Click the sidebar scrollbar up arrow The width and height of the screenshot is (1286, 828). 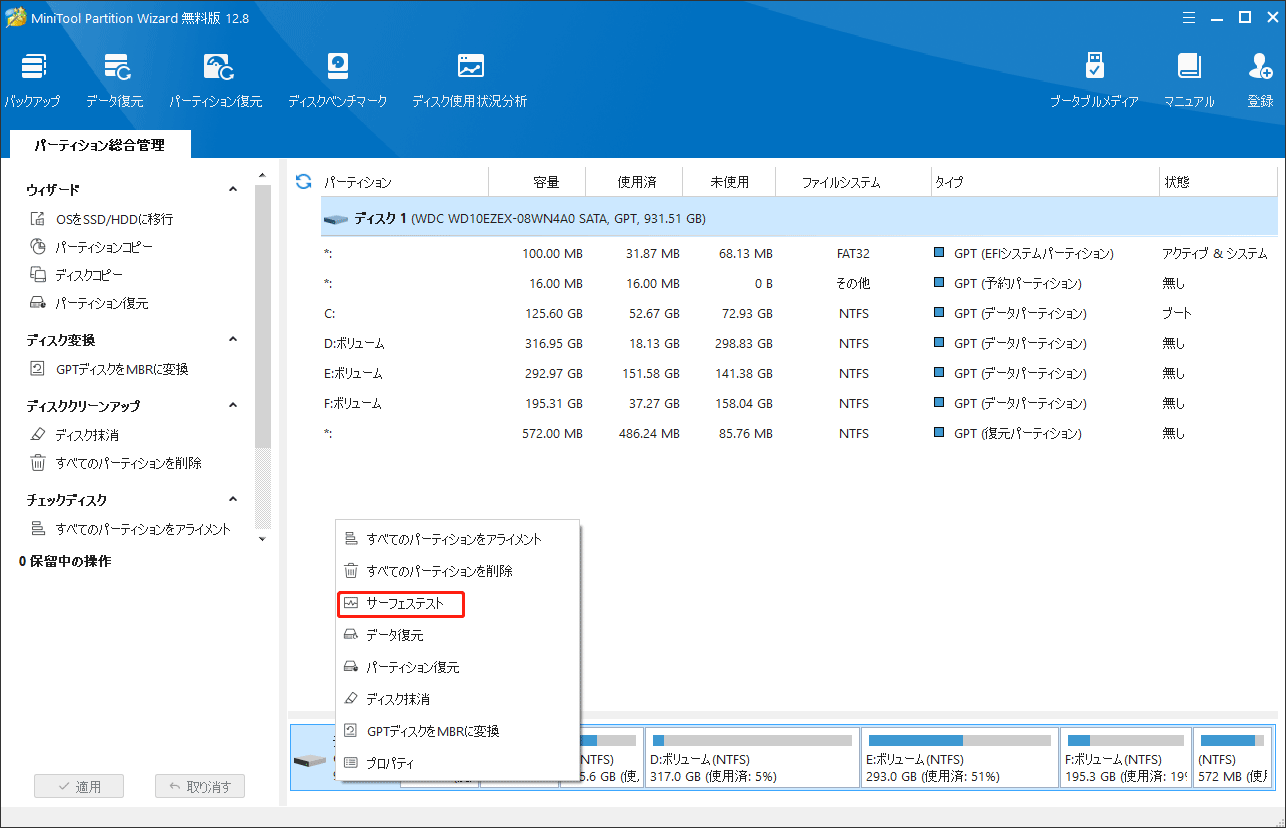[x=263, y=177]
